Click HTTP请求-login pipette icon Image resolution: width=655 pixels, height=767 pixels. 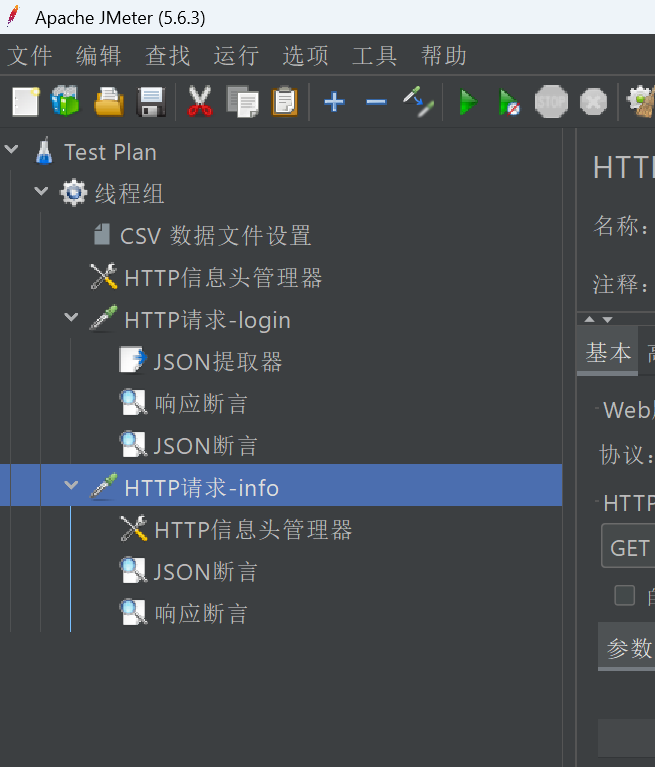coord(104,318)
